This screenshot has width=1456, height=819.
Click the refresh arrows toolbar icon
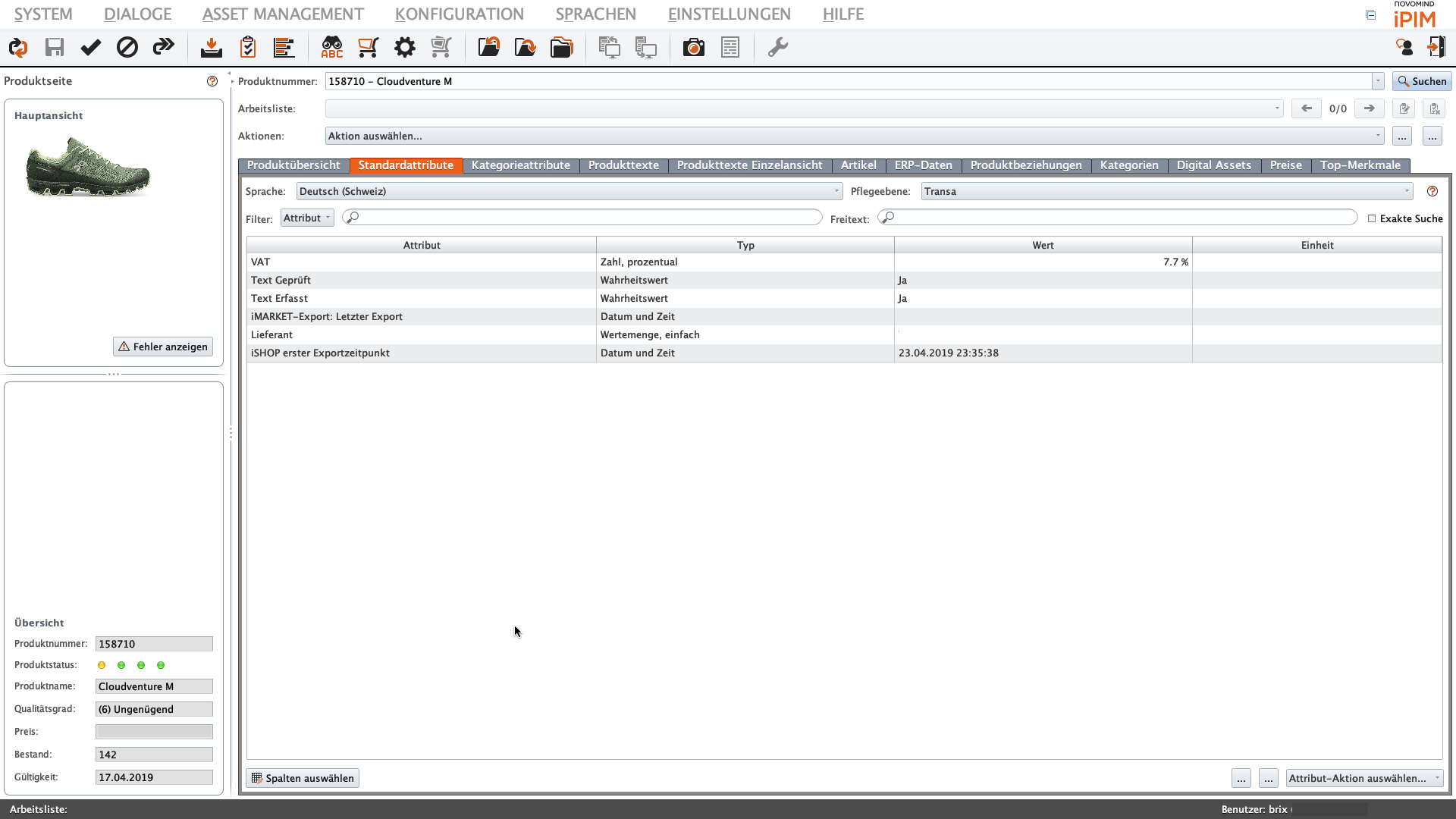18,48
